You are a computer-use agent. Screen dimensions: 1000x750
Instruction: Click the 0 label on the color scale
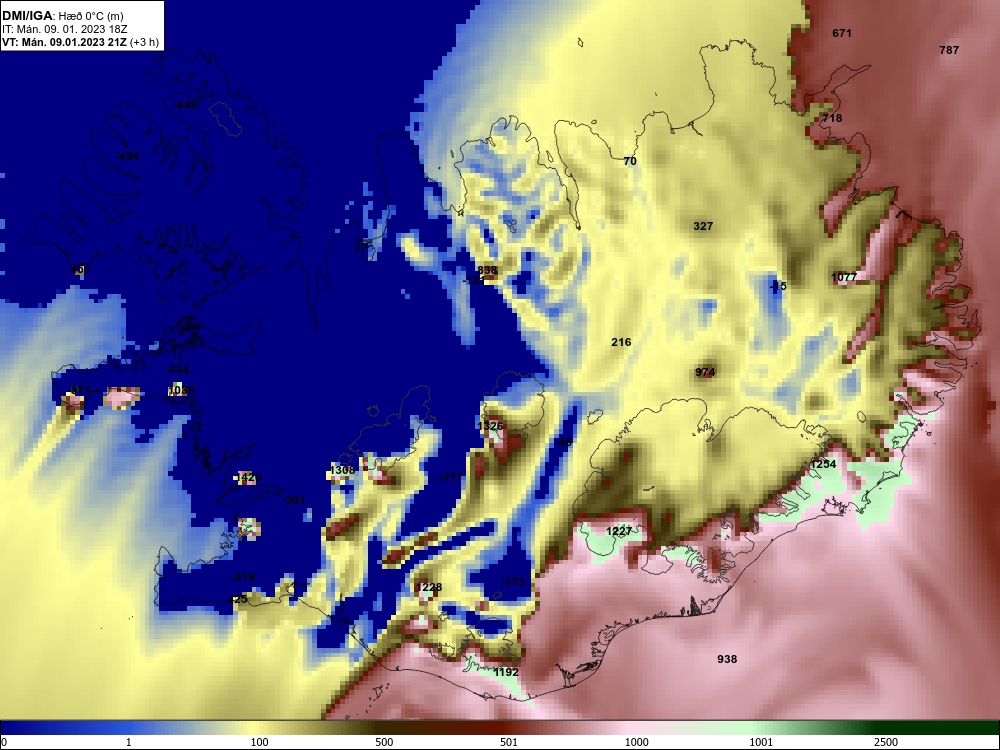point(4,742)
